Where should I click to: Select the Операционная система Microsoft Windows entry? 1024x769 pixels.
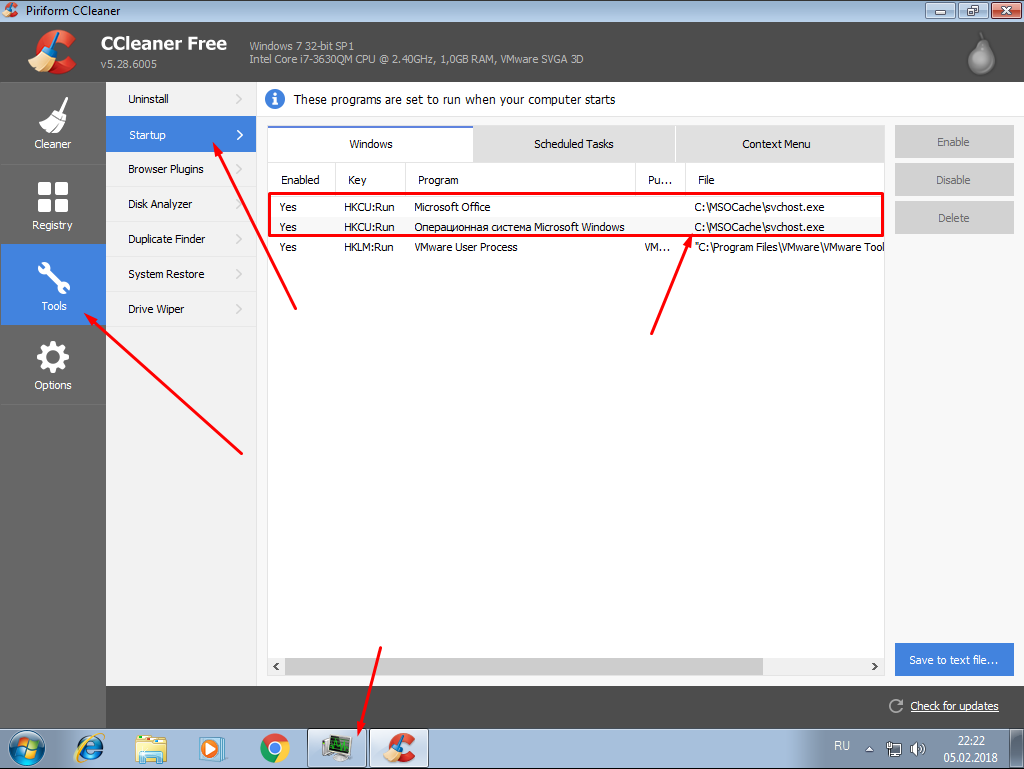click(576, 227)
